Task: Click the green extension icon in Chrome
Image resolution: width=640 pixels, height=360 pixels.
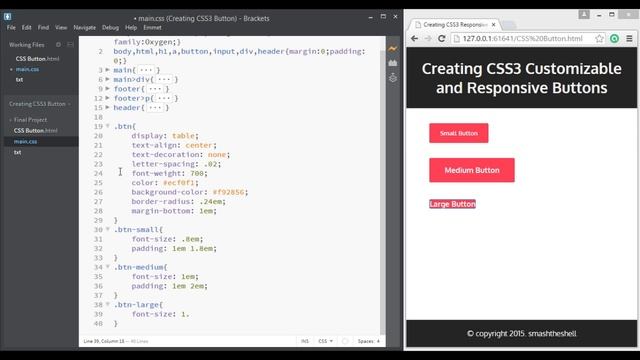Action: [614, 38]
